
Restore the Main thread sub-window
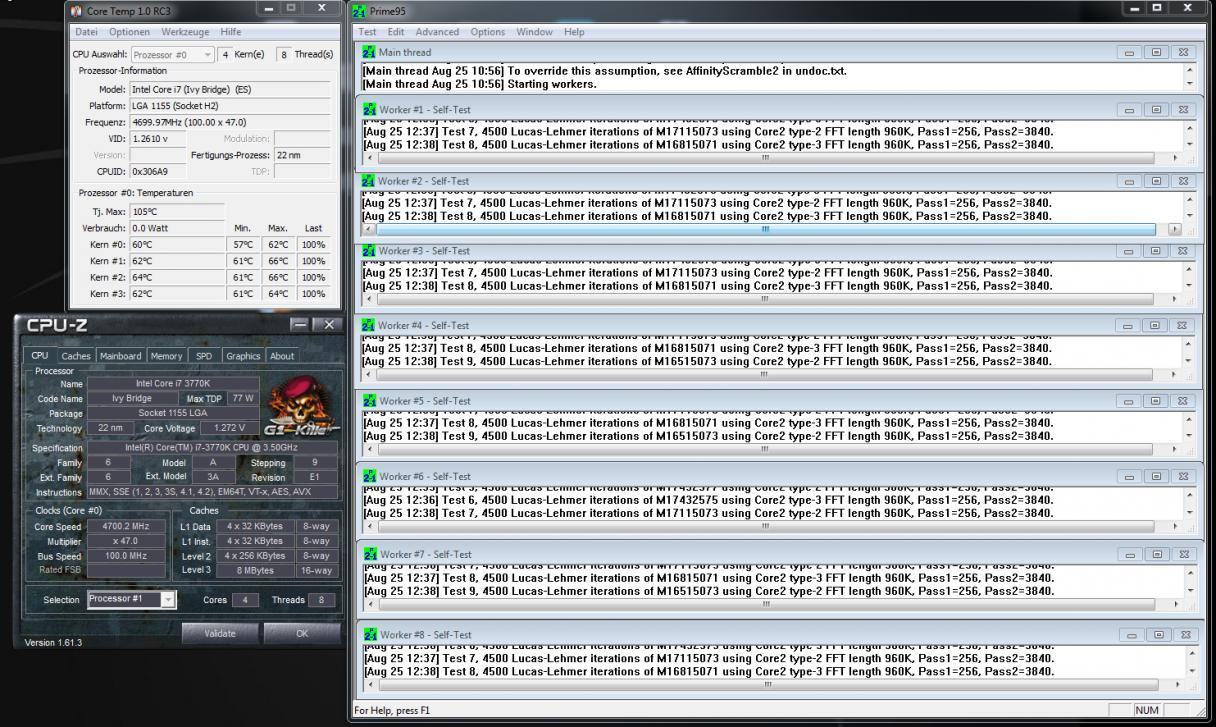[1155, 52]
